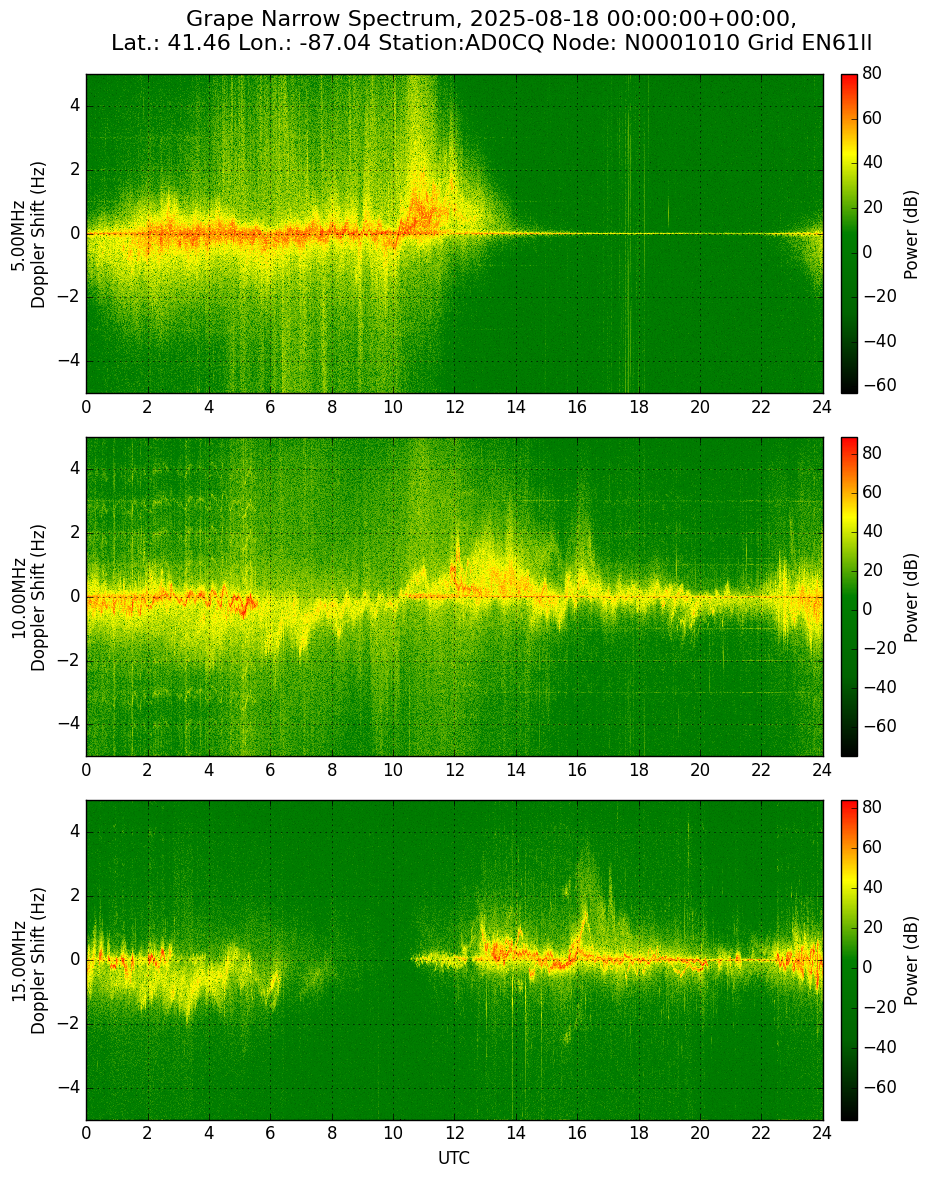Click the 80 dB tick on top colorbar
This screenshot has height=1178, width=932.
coord(871,74)
